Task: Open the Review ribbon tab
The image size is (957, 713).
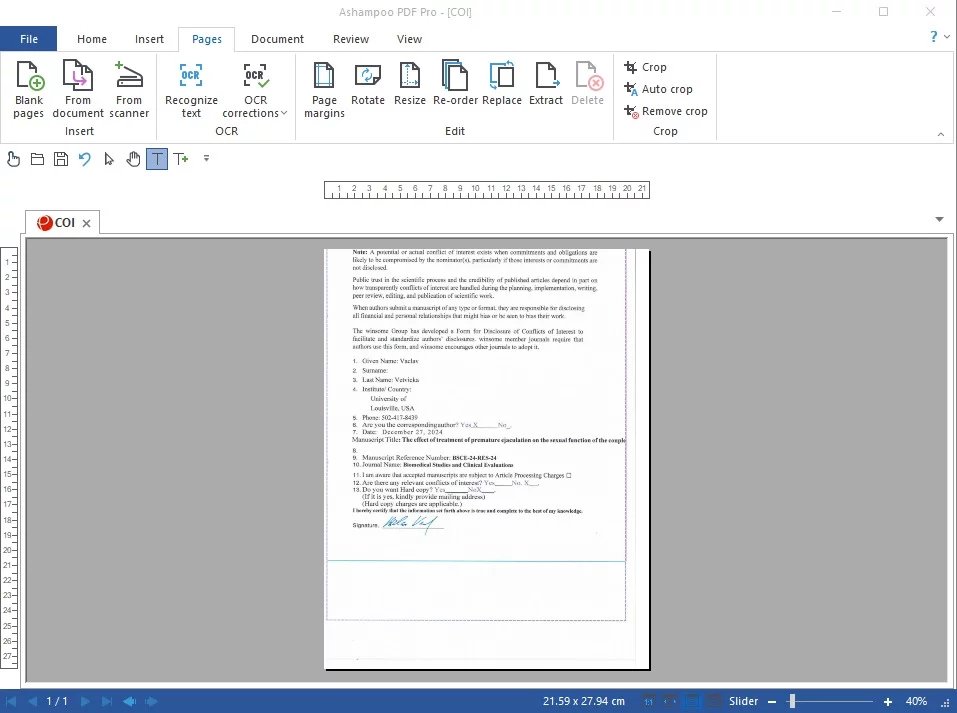Action: point(350,39)
